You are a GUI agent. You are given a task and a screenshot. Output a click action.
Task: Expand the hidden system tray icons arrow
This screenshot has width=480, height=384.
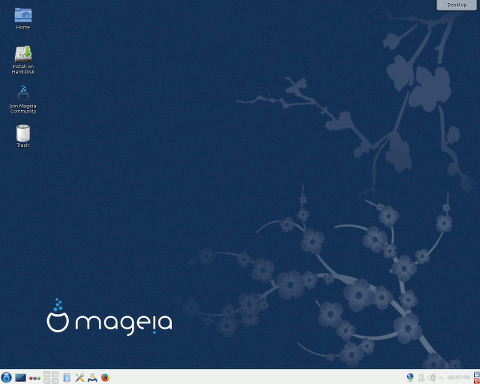[441, 378]
